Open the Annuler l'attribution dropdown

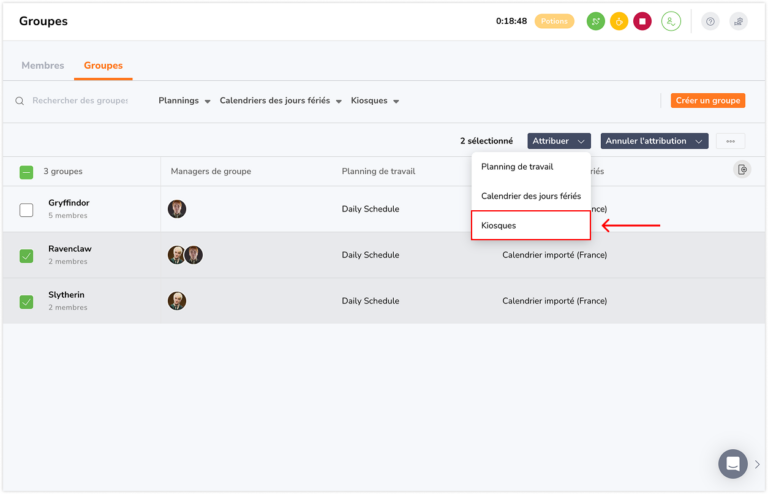(x=654, y=141)
